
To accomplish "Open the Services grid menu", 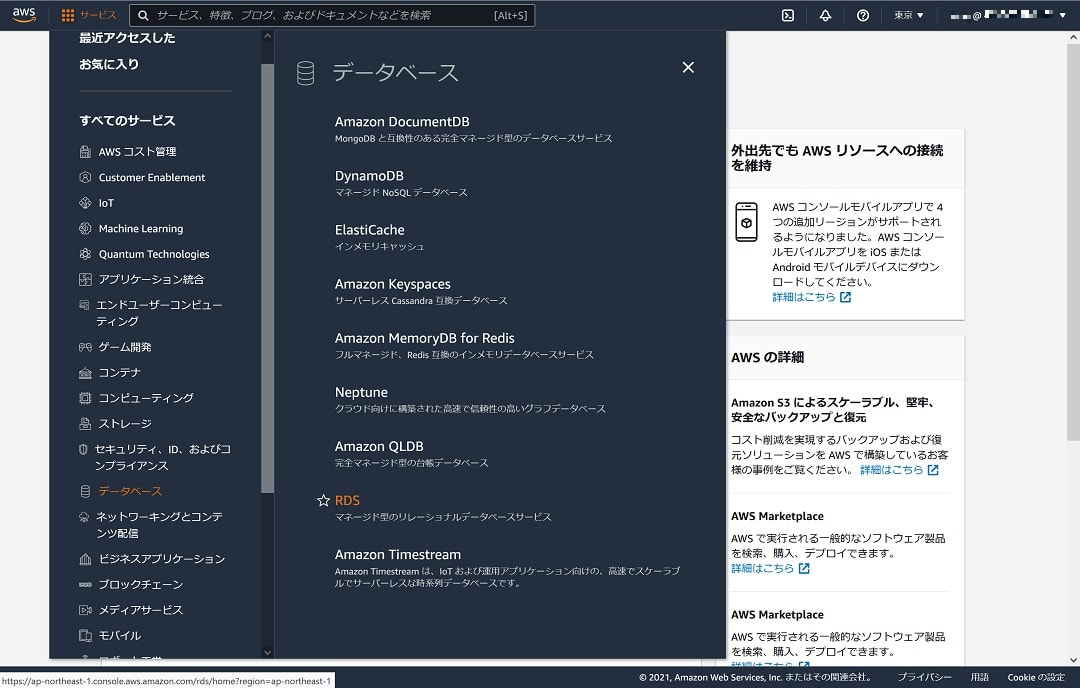I will 89,15.
